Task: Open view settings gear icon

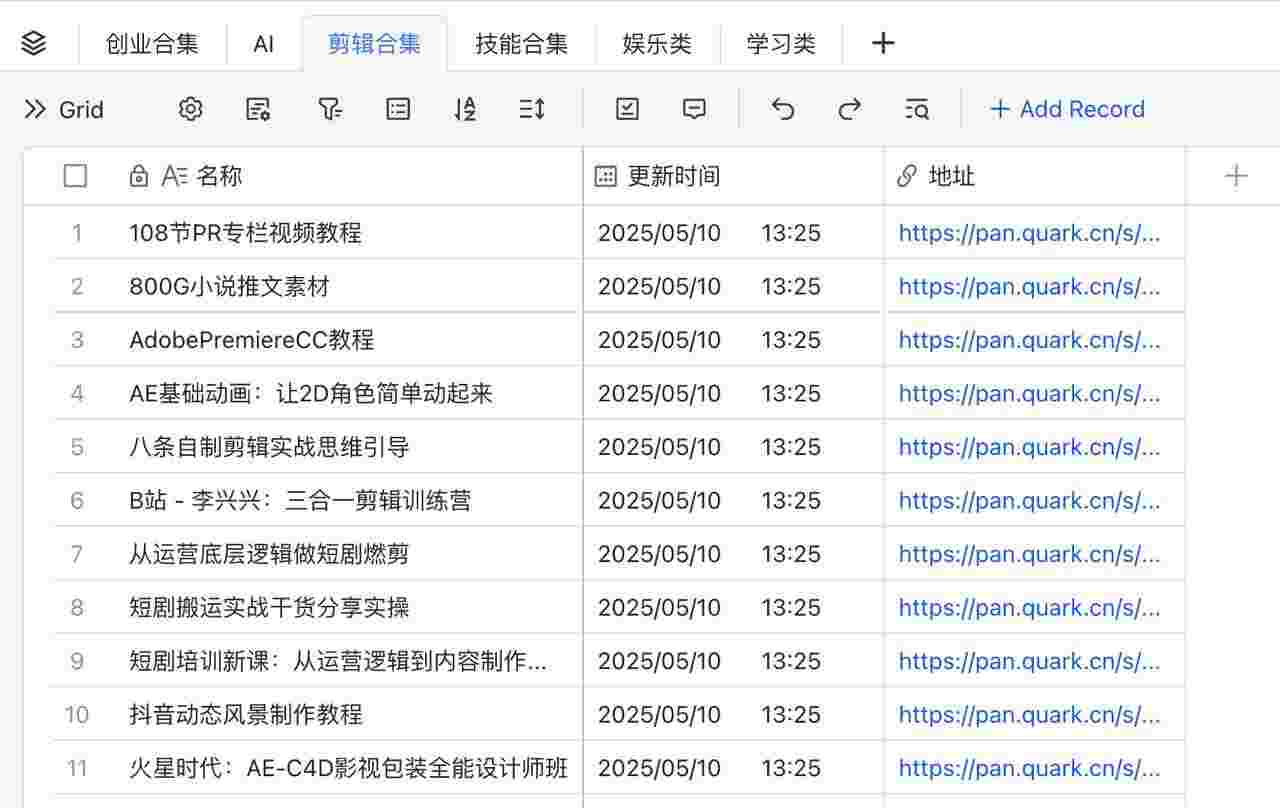Action: tap(190, 109)
